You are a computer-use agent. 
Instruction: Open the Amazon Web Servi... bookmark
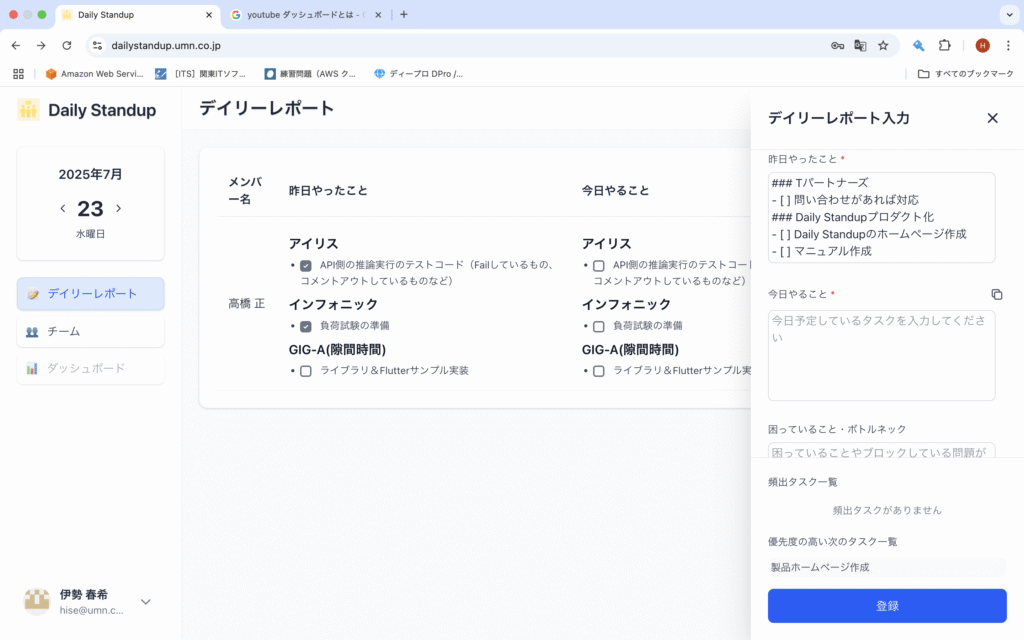click(94, 74)
